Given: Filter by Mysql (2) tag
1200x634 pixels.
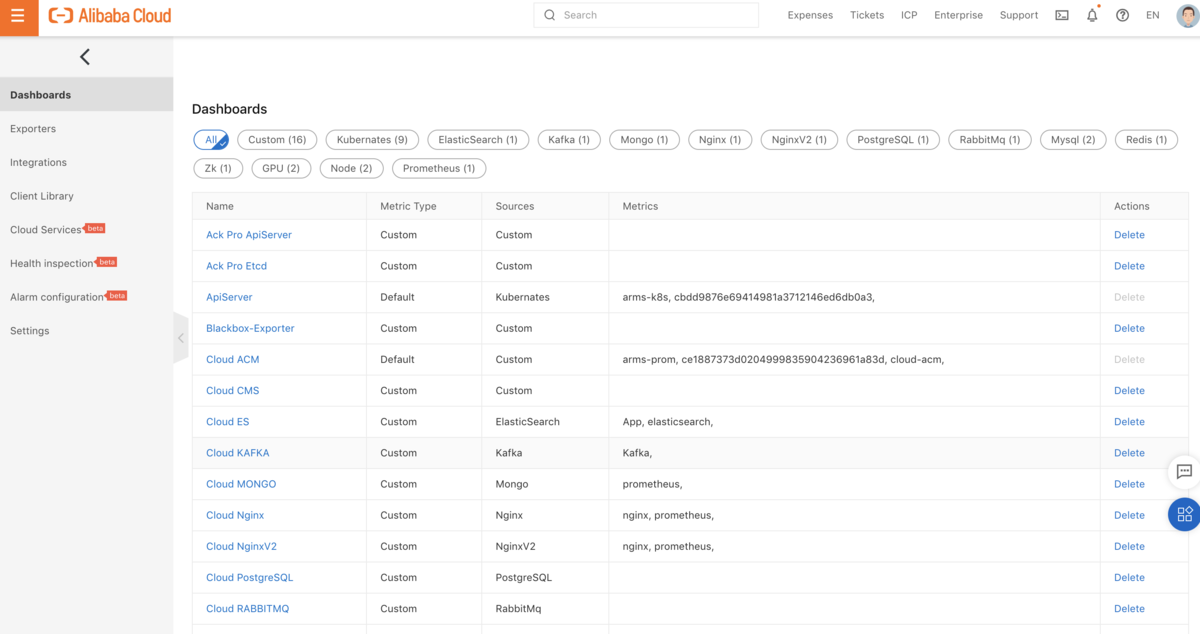Looking at the screenshot, I should tap(1073, 140).
